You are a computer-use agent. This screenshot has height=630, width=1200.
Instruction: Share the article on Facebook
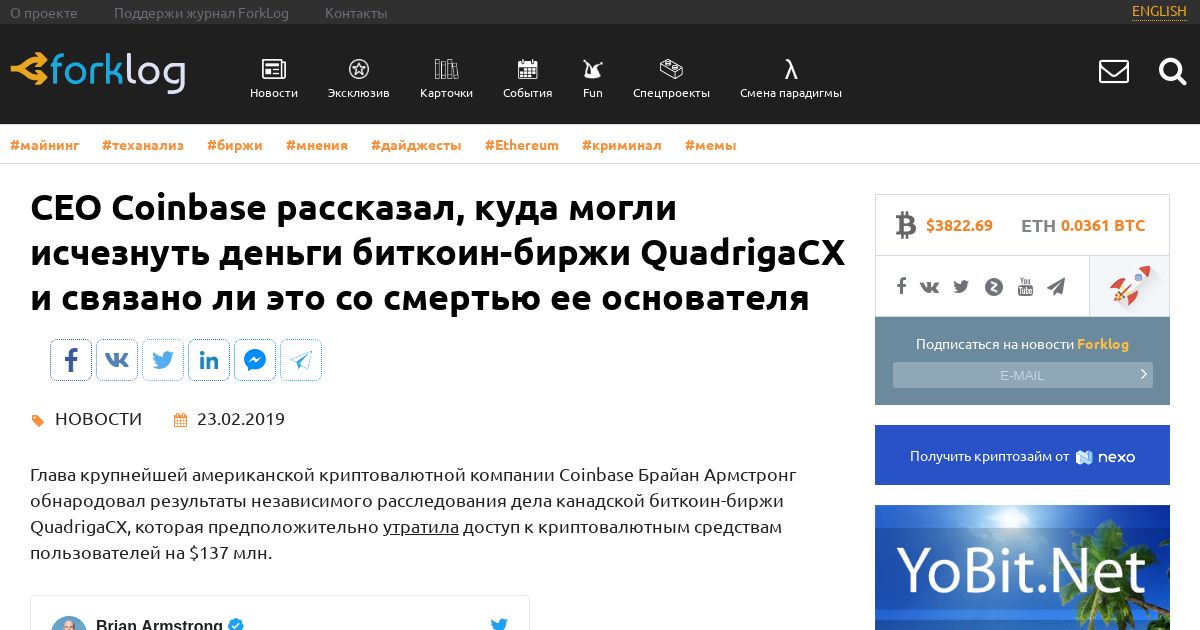(x=71, y=360)
